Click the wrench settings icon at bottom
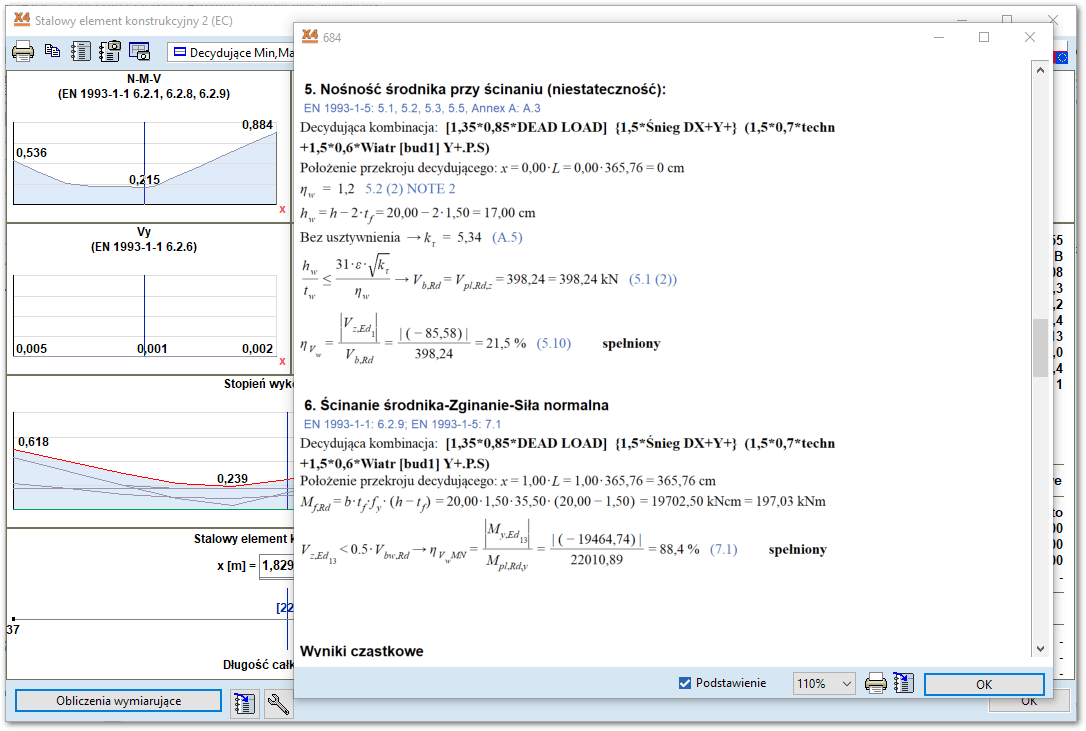Screen dimensions: 1086x731 [x=279, y=704]
